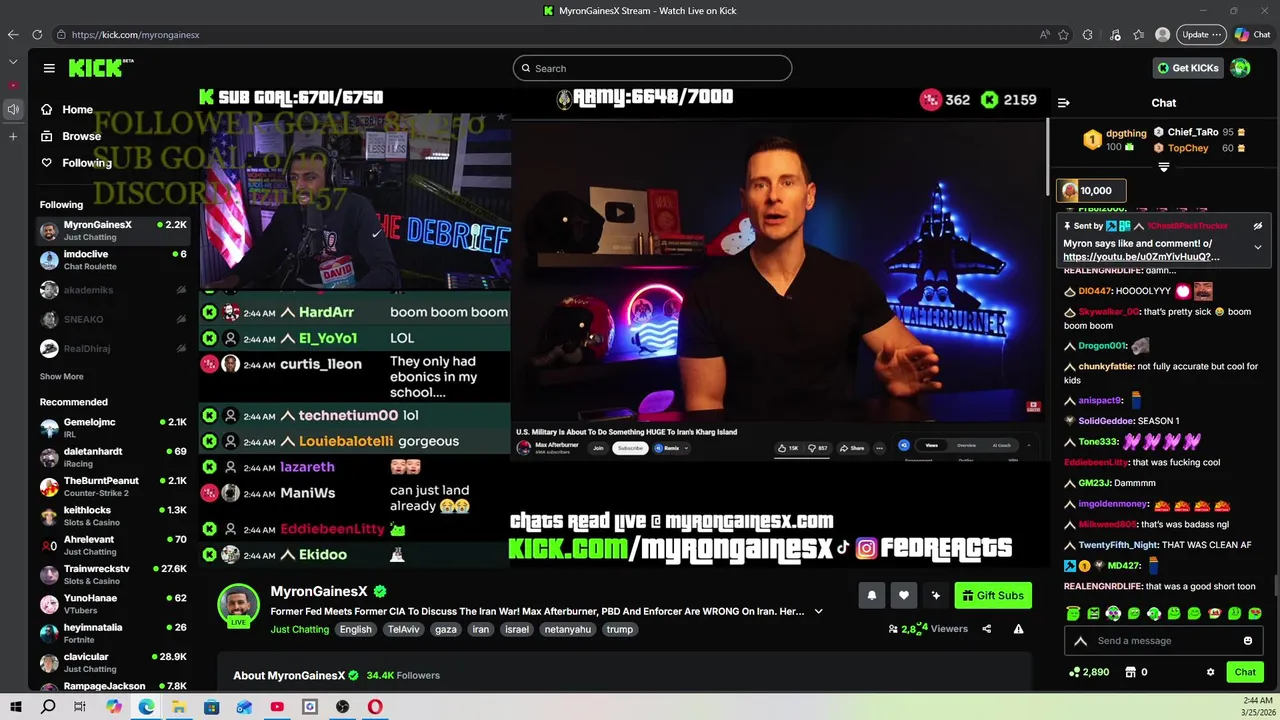Reload the page with refresh icon
This screenshot has height=720, width=1280.
(x=37, y=34)
